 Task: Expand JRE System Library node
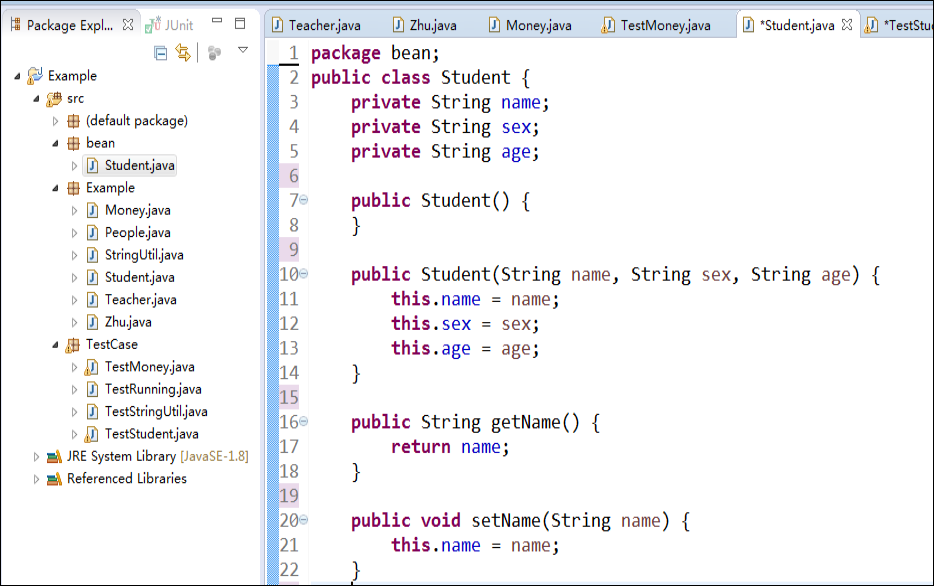point(36,457)
